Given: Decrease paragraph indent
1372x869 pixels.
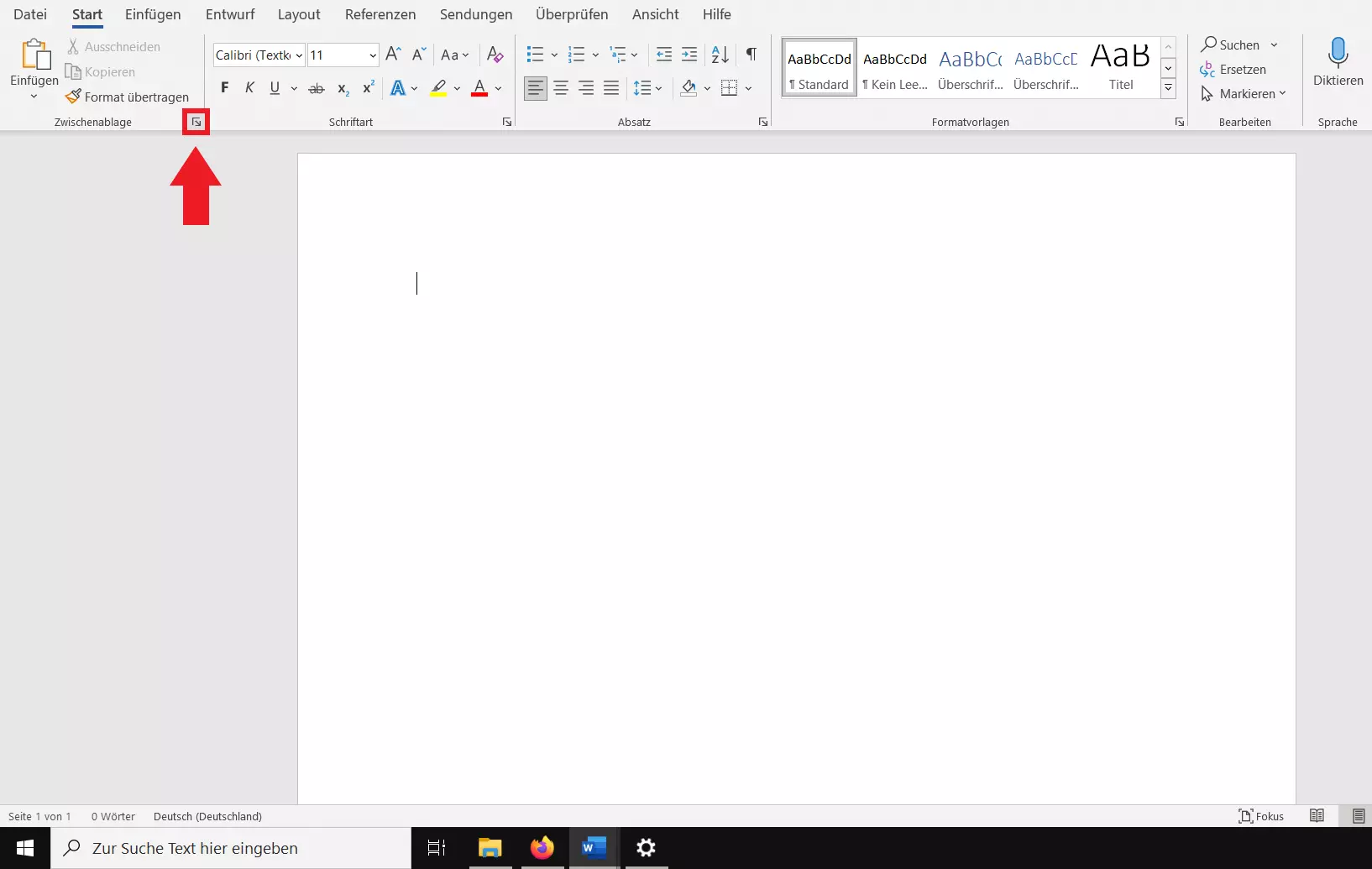Looking at the screenshot, I should [x=663, y=55].
